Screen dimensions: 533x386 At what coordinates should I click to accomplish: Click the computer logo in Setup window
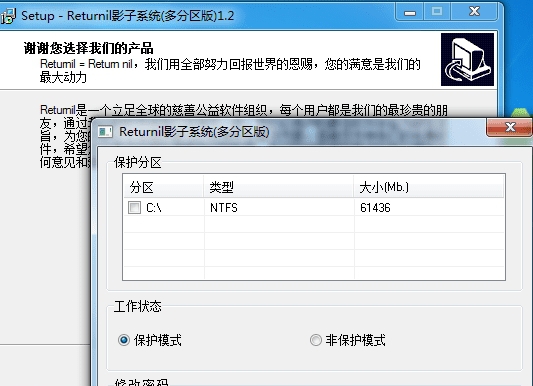pyautogui.click(x=467, y=59)
